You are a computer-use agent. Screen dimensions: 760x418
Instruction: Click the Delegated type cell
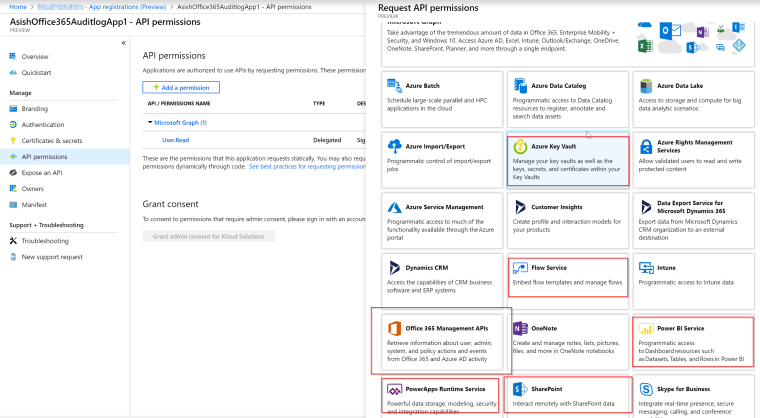click(327, 140)
